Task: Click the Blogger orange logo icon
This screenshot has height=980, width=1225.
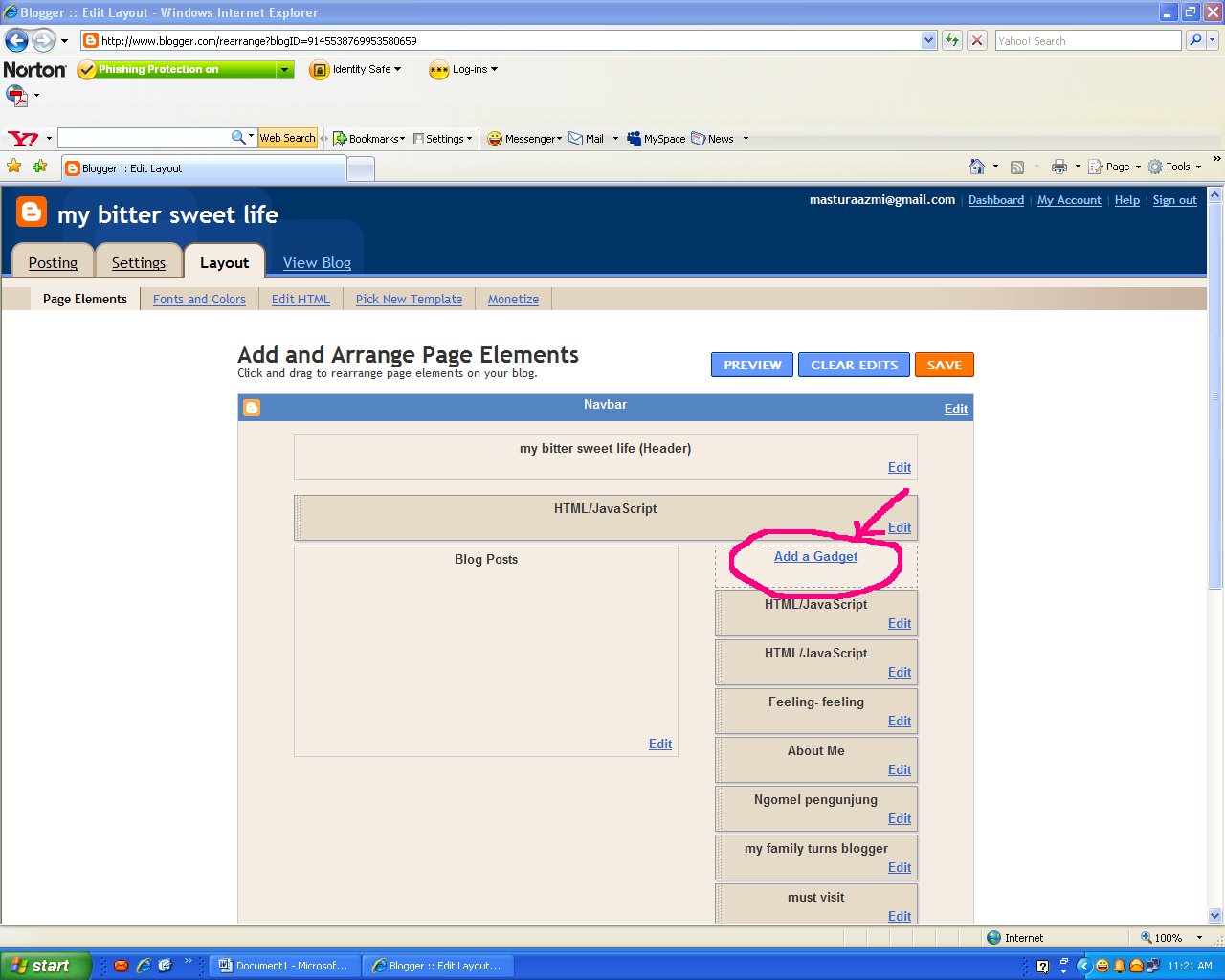Action: click(x=32, y=212)
